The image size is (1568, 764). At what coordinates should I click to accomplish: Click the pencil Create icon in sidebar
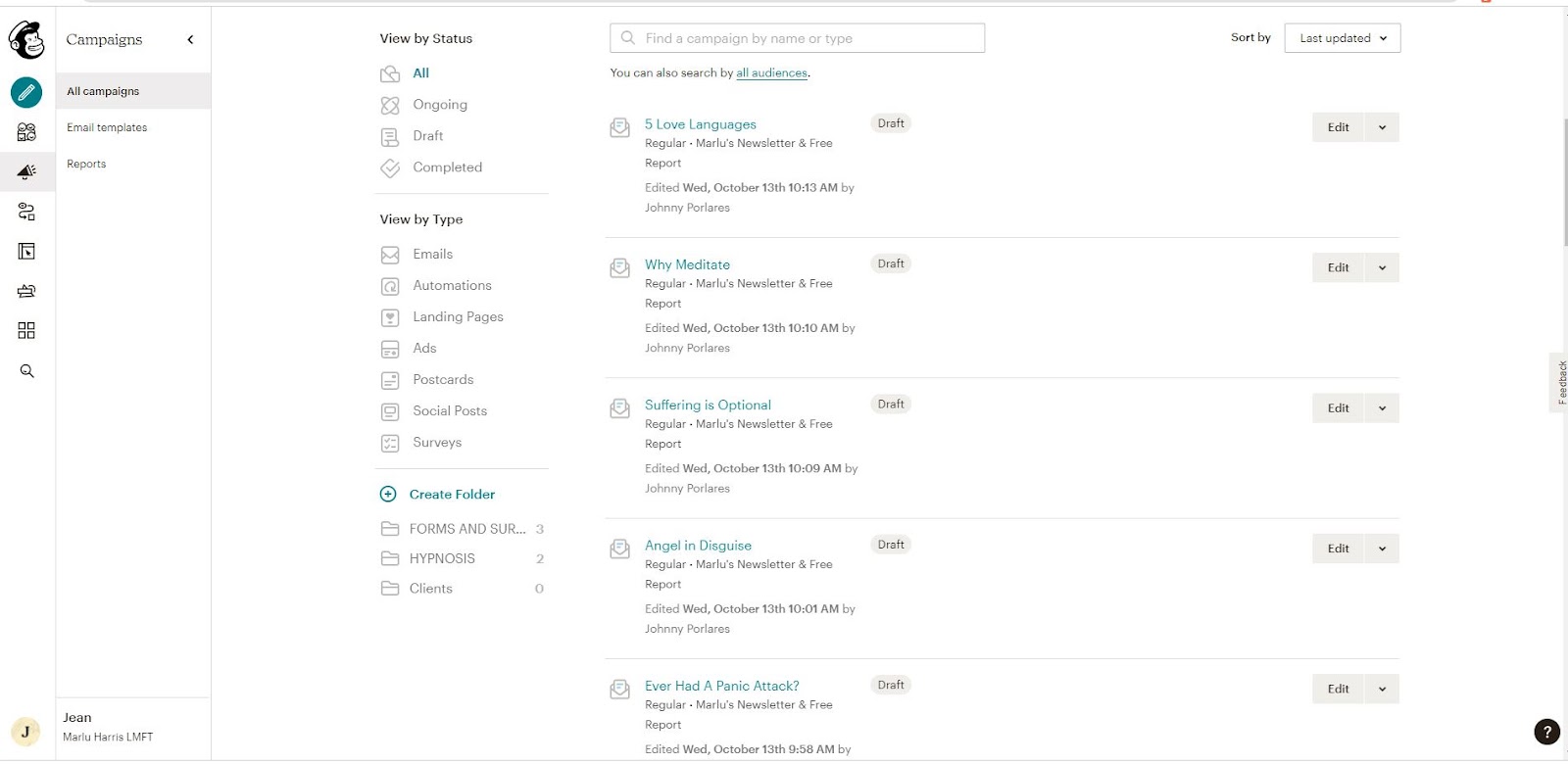26,93
